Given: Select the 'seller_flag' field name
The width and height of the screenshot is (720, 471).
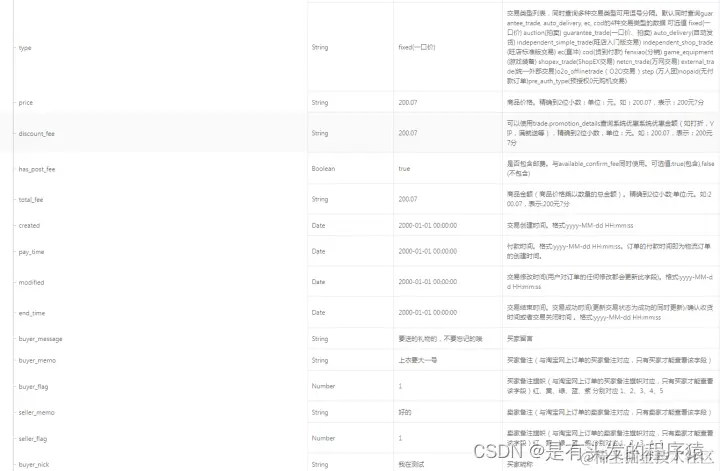Looking at the screenshot, I should click(x=33, y=438).
